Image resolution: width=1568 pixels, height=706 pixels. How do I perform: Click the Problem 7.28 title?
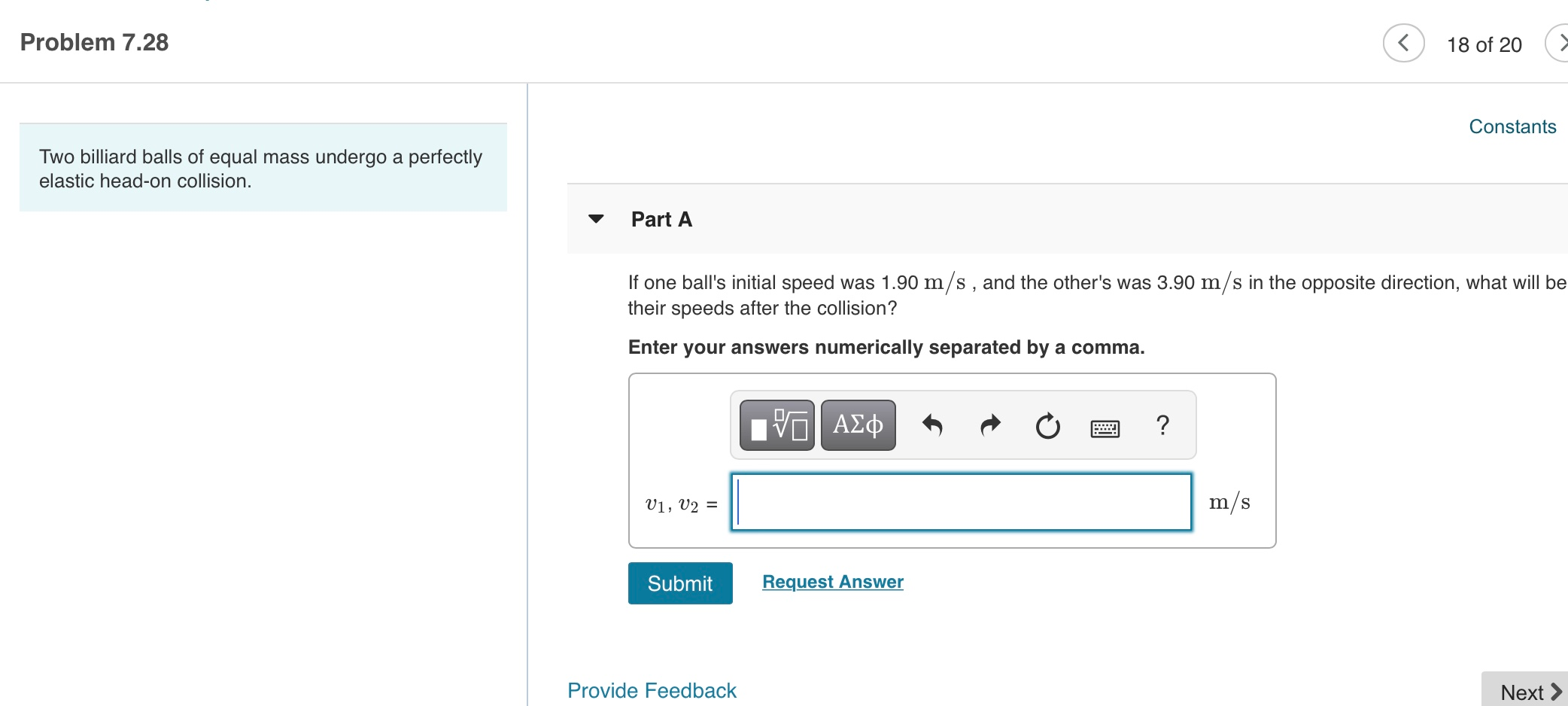[94, 42]
